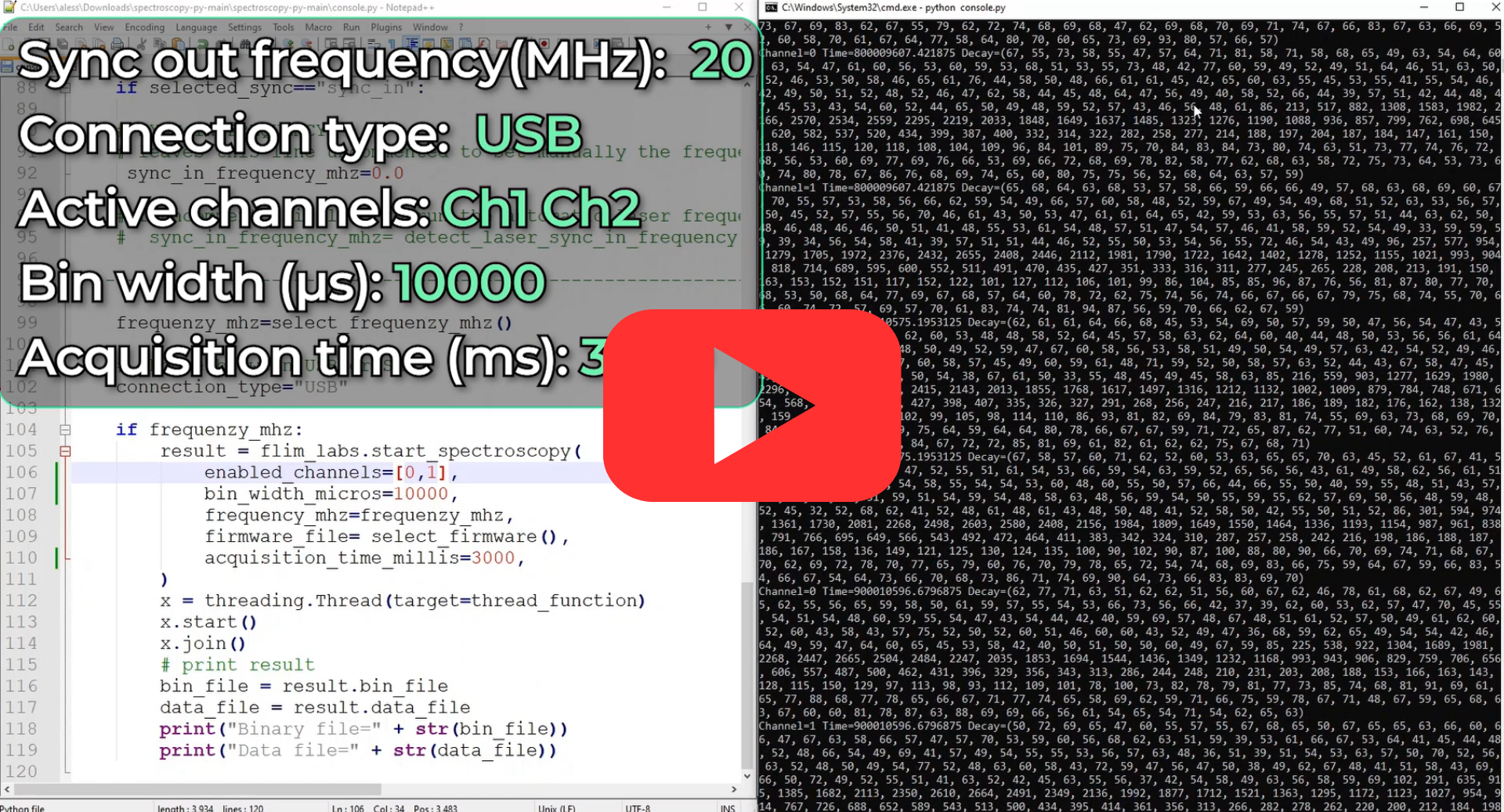Click the Cut scissors icon
The width and height of the screenshot is (1504, 812).
click(x=141, y=45)
